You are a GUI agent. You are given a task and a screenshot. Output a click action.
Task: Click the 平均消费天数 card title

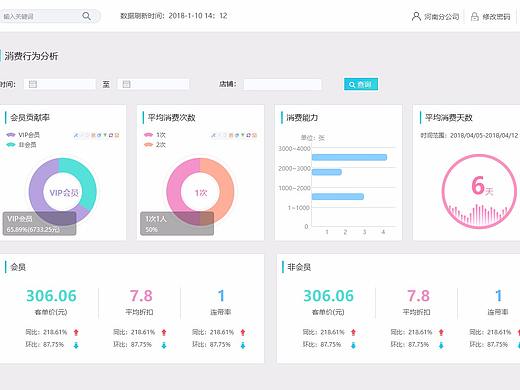click(449, 118)
